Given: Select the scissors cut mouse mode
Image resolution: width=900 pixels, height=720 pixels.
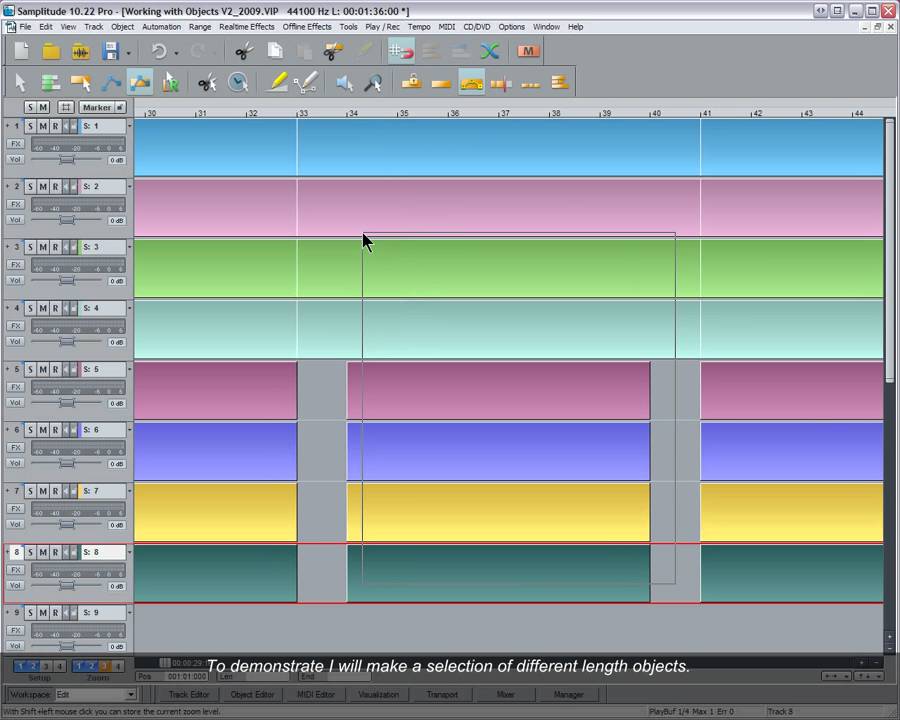Looking at the screenshot, I should (x=207, y=83).
